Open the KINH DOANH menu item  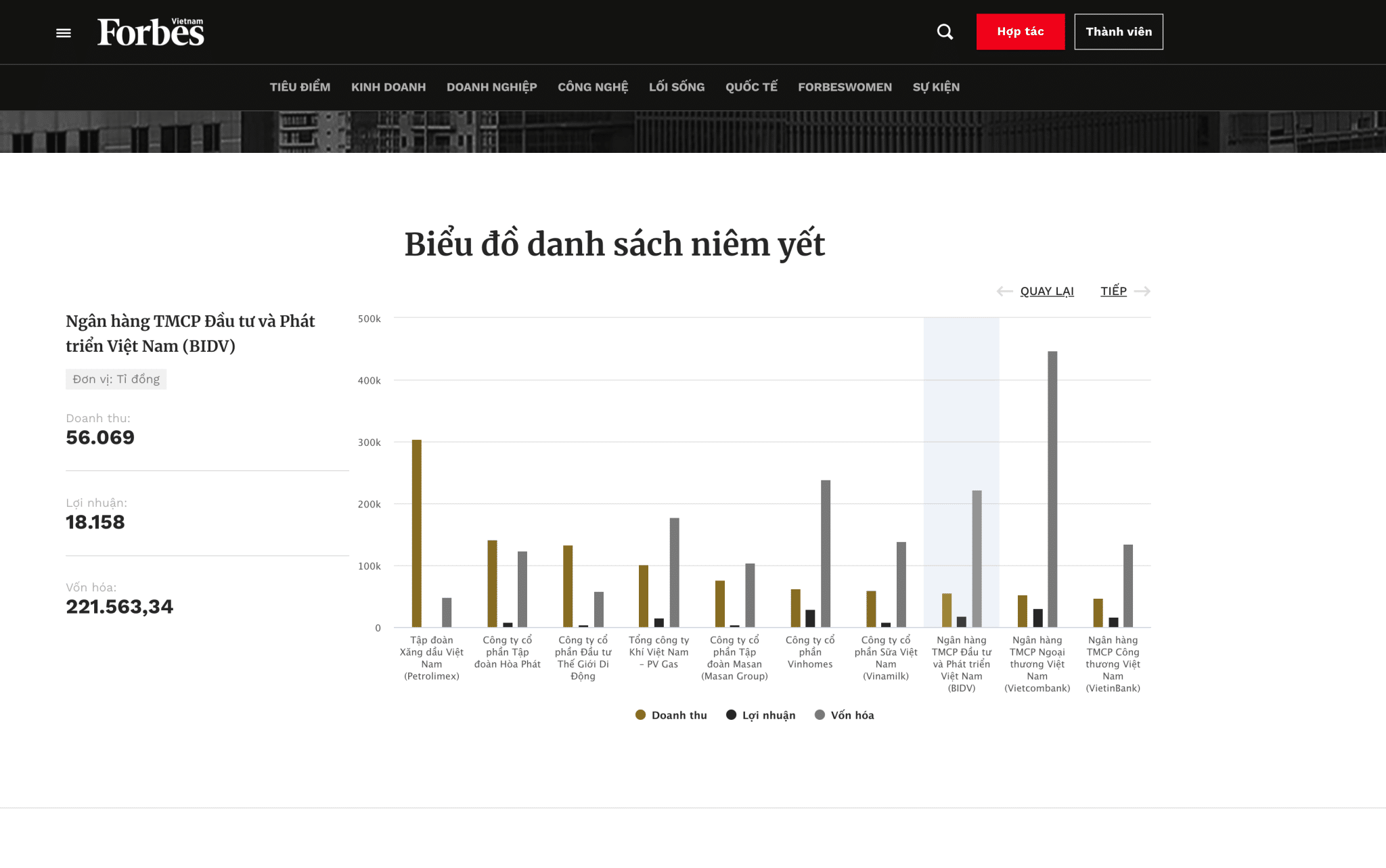click(x=388, y=87)
